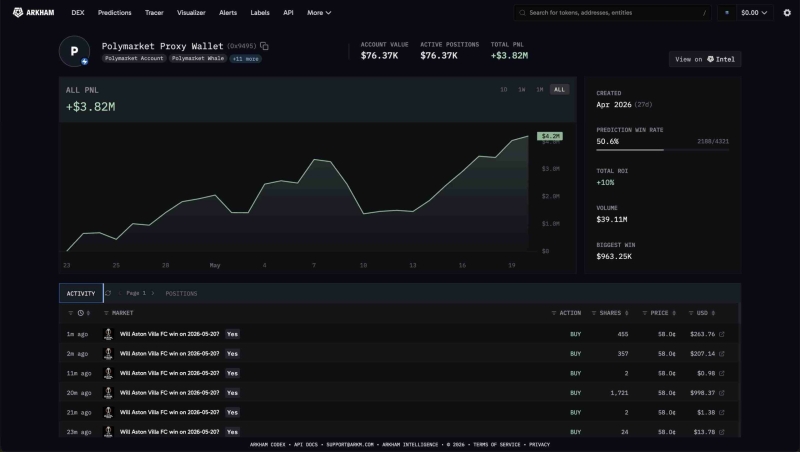This screenshot has width=800, height=452.
Task: Click the search magnifier icon
Action: pos(522,13)
